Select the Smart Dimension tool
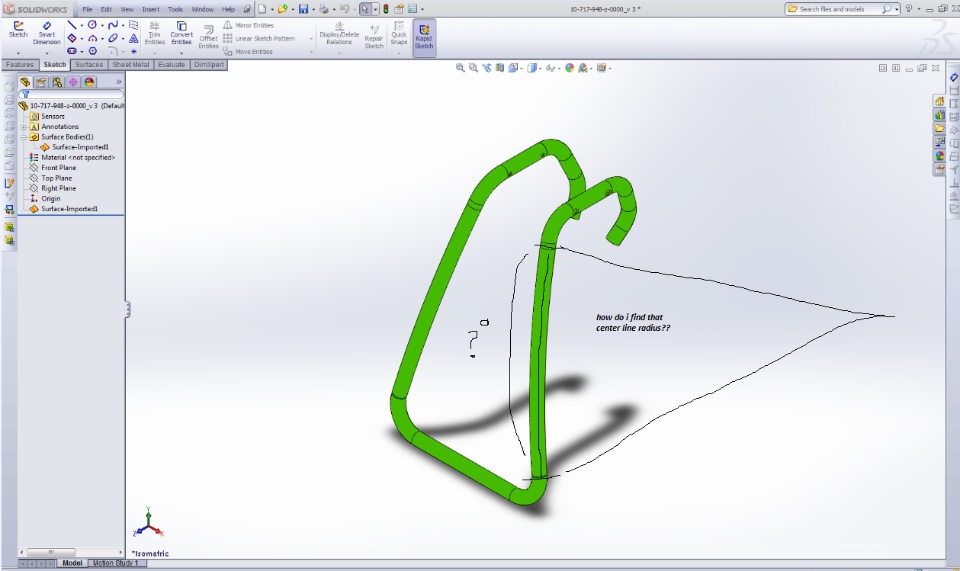Viewport: 960px width, 571px height. coord(47,33)
